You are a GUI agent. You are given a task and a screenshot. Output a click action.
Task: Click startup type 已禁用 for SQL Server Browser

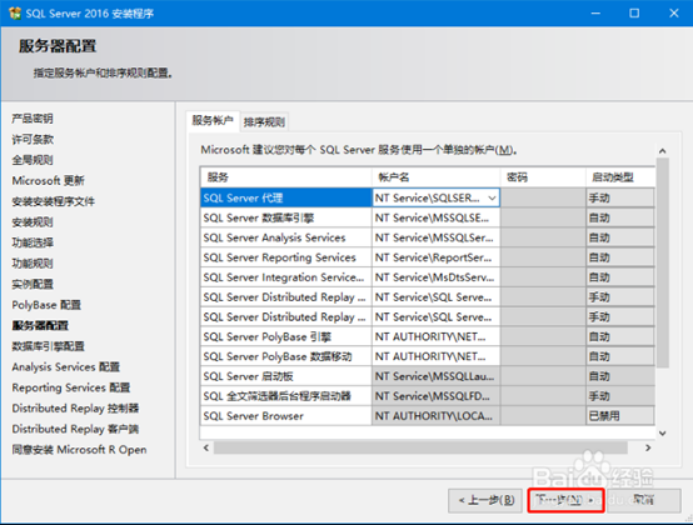620,416
